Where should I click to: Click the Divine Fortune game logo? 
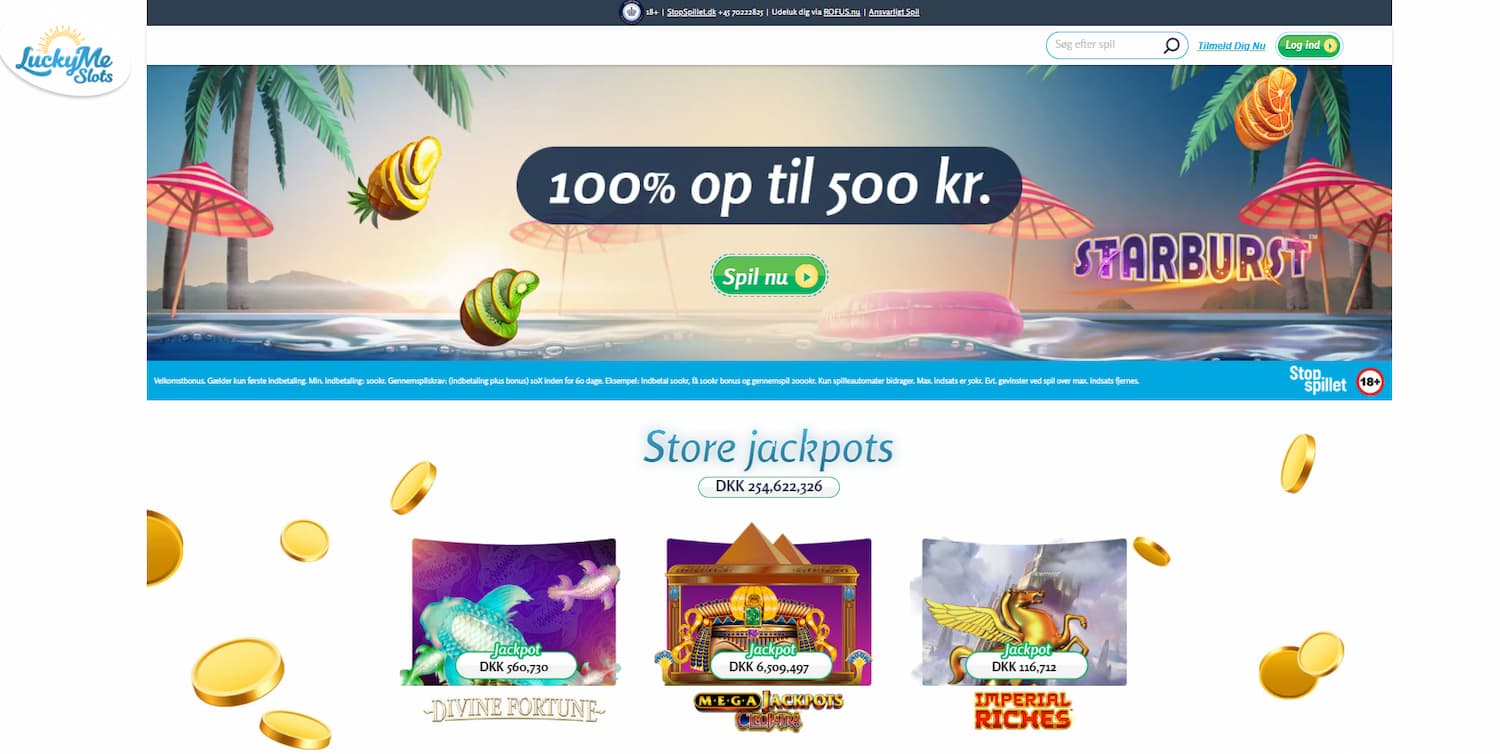point(514,710)
